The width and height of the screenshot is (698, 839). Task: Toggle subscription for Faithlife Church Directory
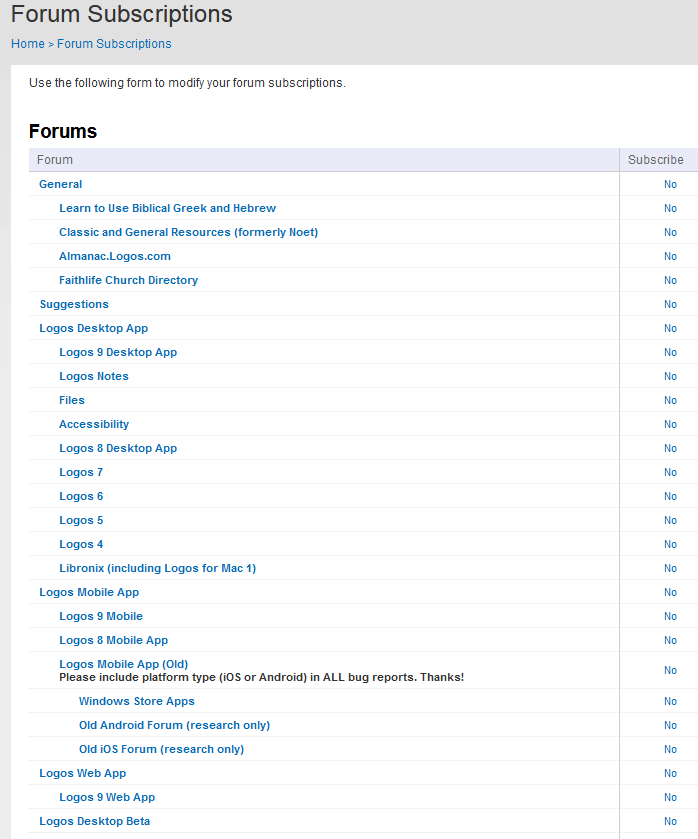pos(670,280)
